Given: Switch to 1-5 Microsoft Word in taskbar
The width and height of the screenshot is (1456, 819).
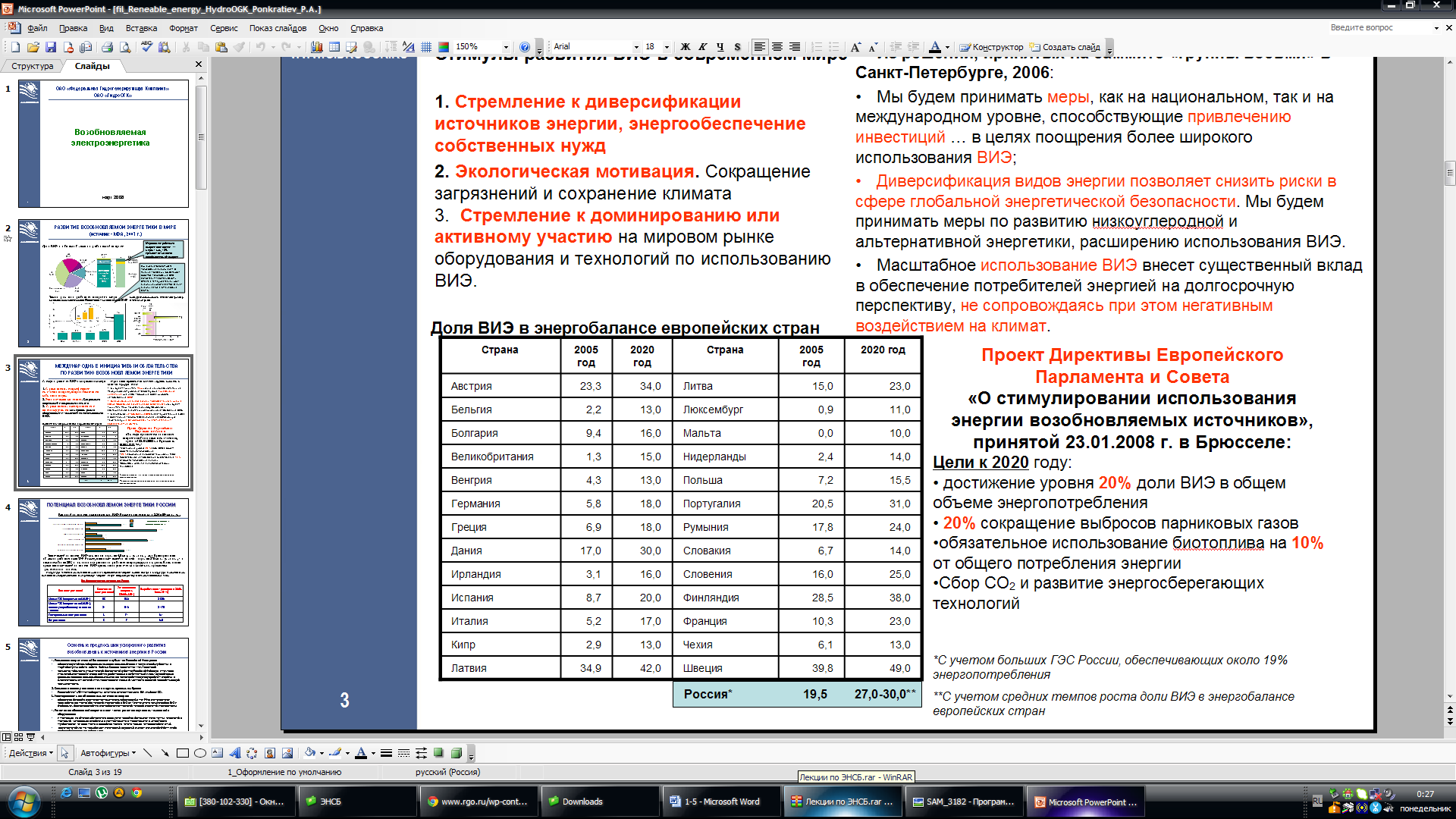Looking at the screenshot, I should [722, 802].
